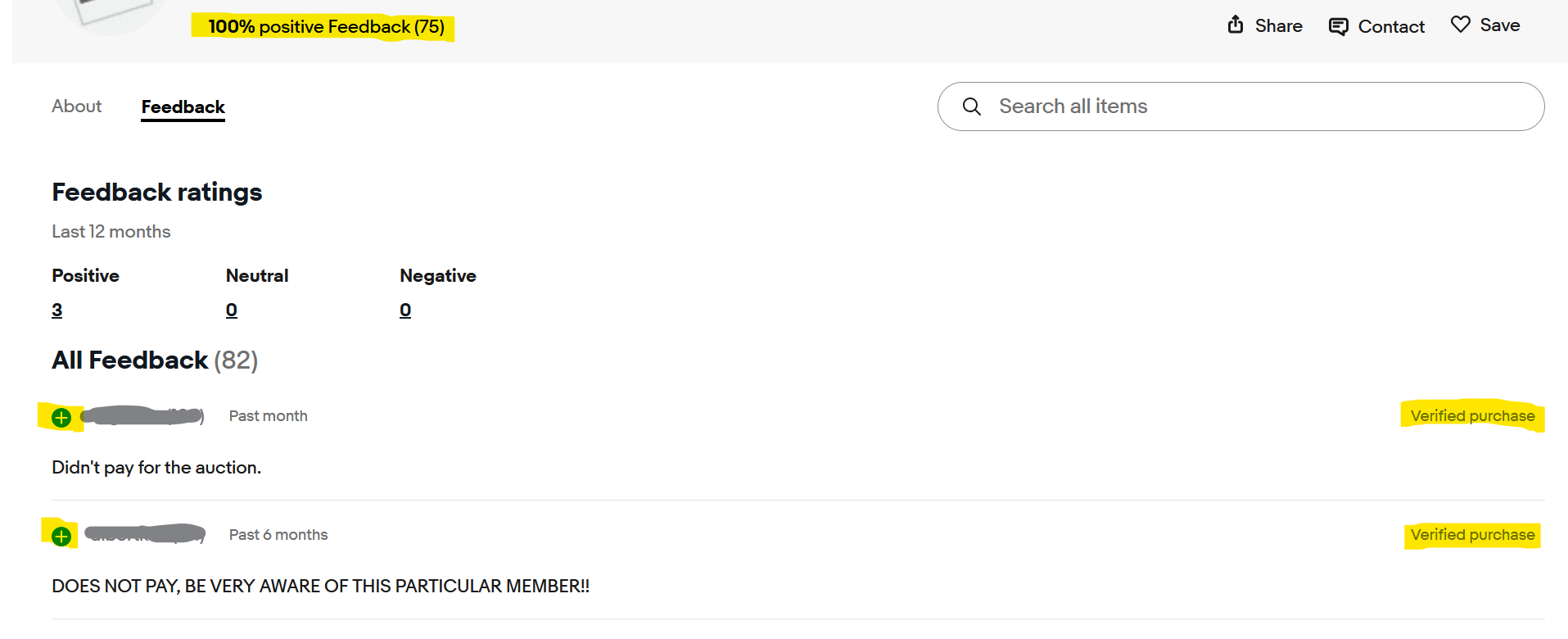Click green plus icon on Past month feedback
The height and width of the screenshot is (639, 1568).
(x=61, y=418)
